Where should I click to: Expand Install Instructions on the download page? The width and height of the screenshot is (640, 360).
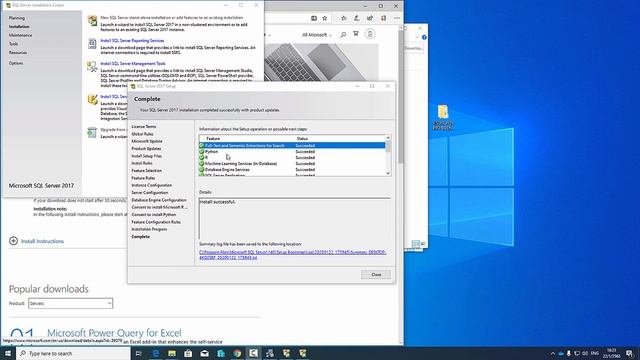pos(37,241)
